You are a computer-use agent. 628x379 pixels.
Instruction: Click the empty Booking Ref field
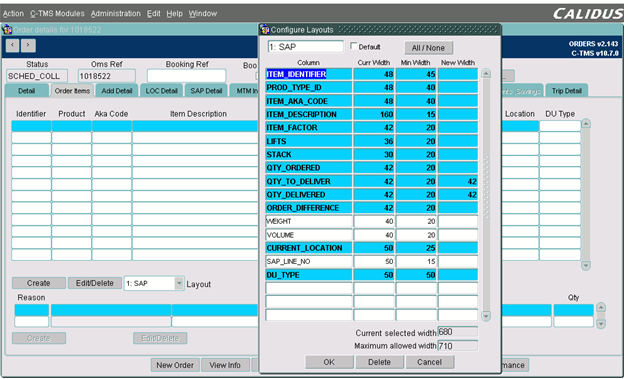click(186, 76)
